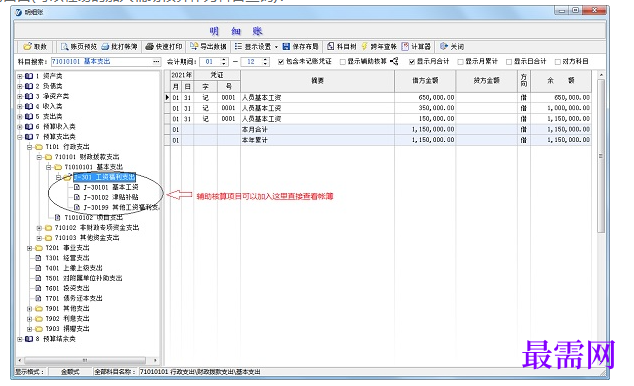Collapse the 71010101 基本支出 node
This screenshot has width=634, height=386.
(49, 167)
